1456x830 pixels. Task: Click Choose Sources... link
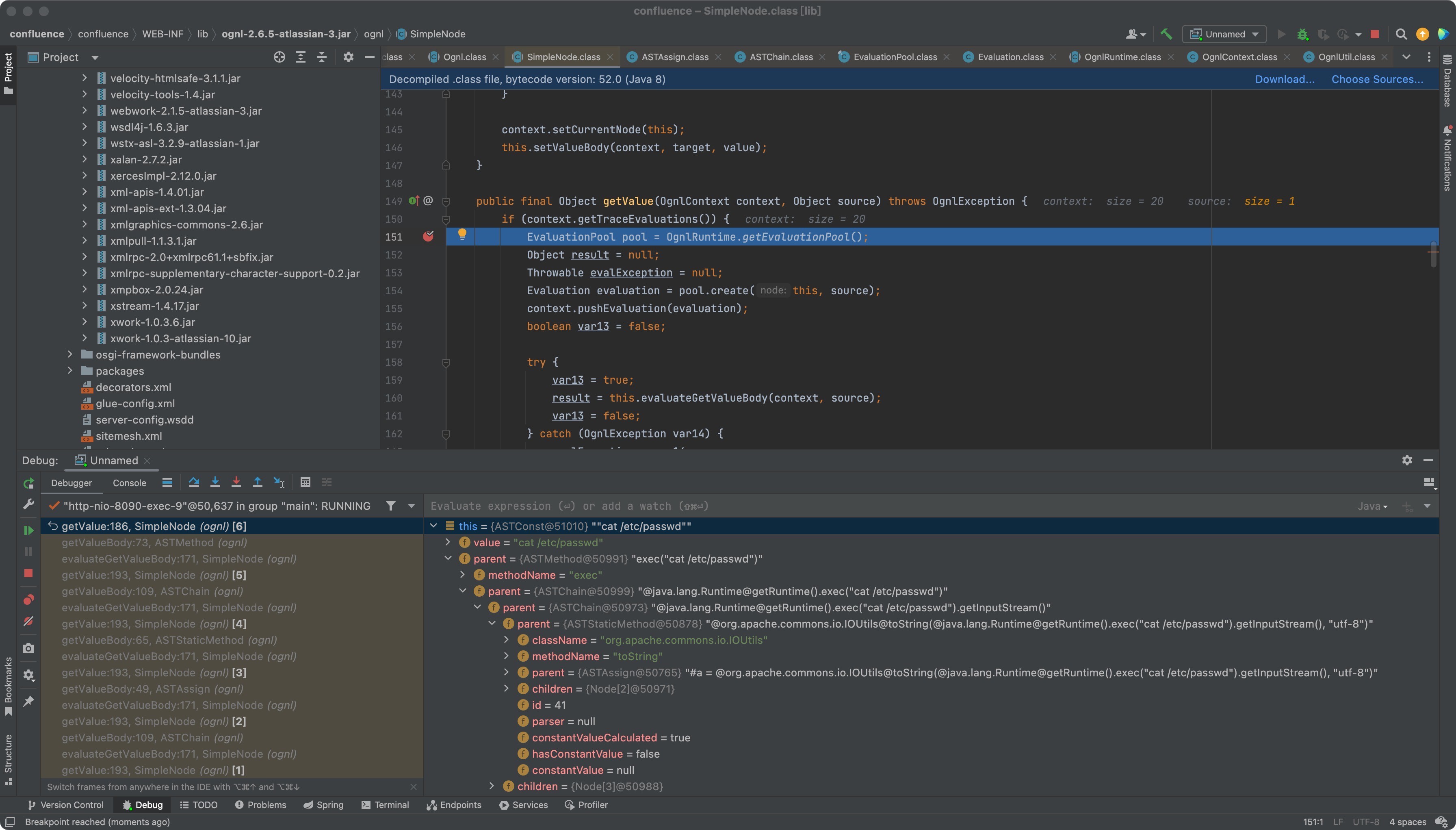[1377, 79]
